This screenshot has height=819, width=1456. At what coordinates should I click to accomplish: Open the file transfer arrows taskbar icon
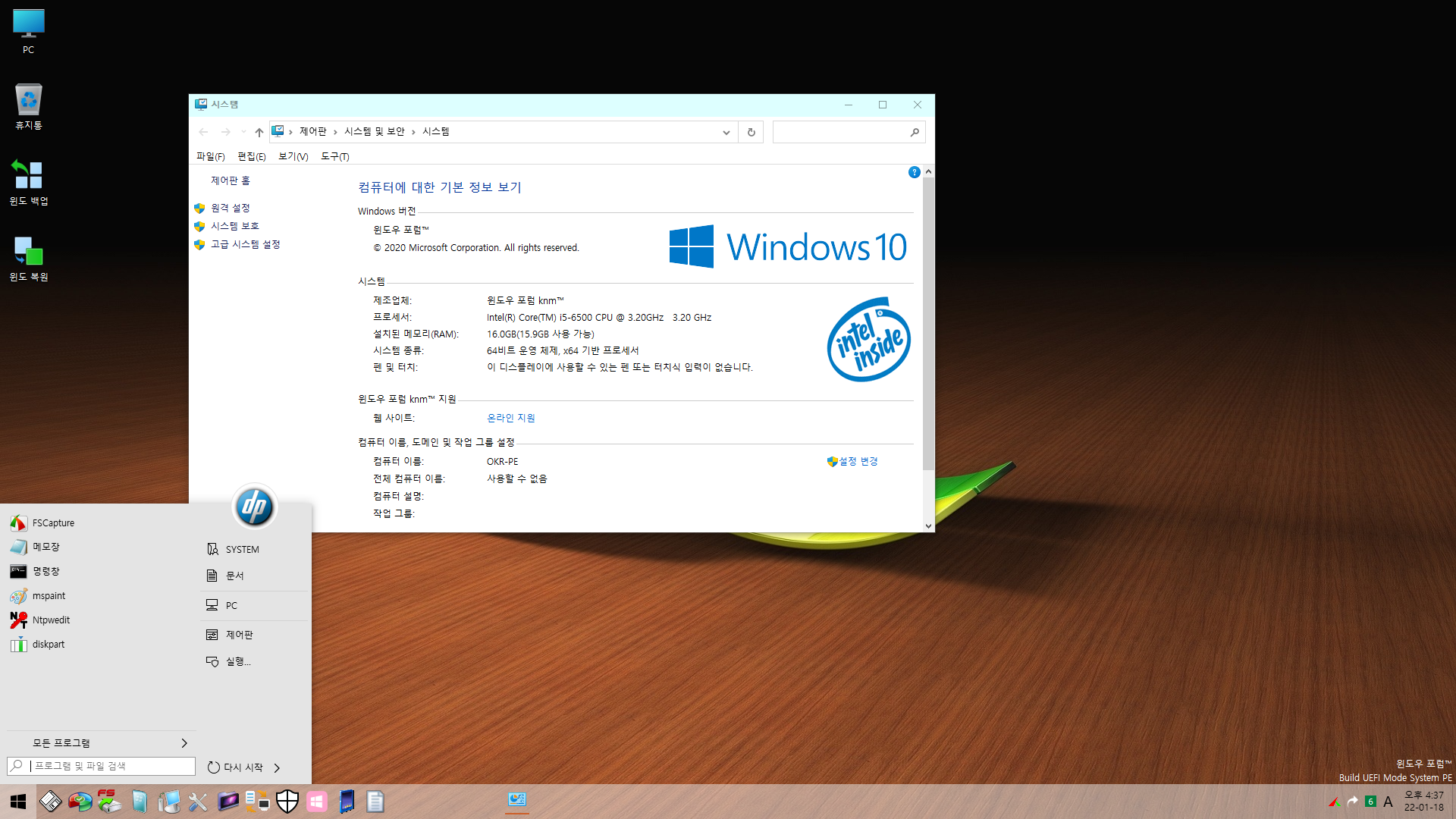click(x=257, y=802)
